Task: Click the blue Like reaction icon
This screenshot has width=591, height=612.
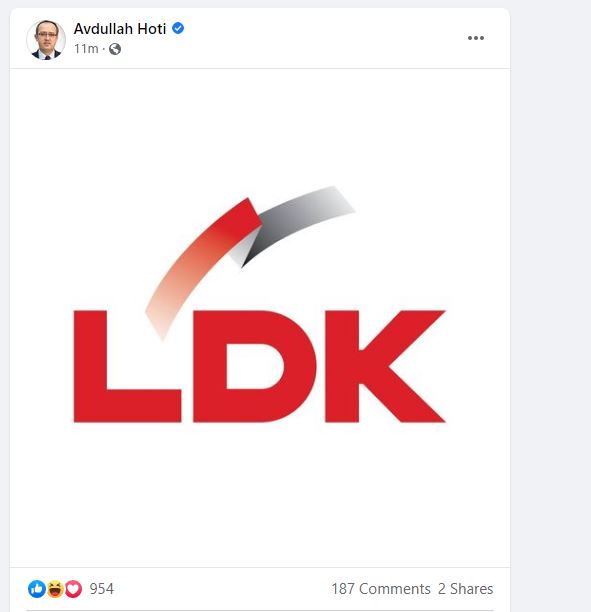Action: (x=37, y=589)
